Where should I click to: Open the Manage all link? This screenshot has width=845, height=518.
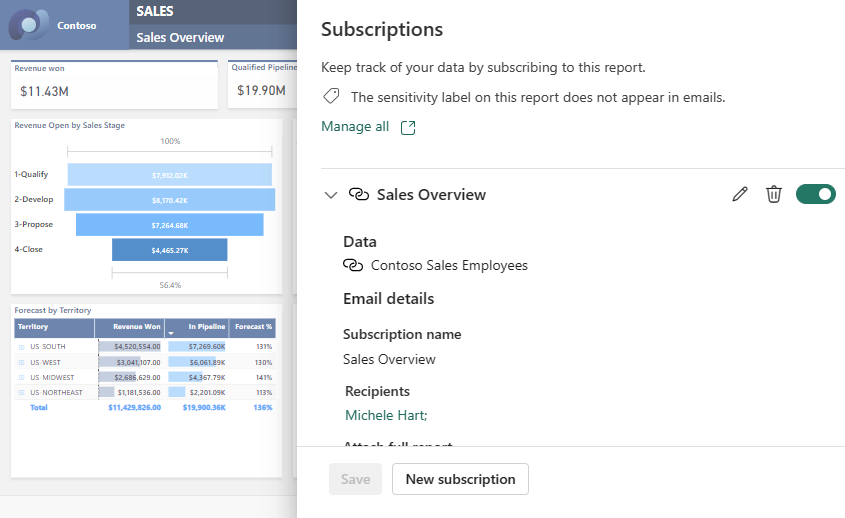(355, 126)
